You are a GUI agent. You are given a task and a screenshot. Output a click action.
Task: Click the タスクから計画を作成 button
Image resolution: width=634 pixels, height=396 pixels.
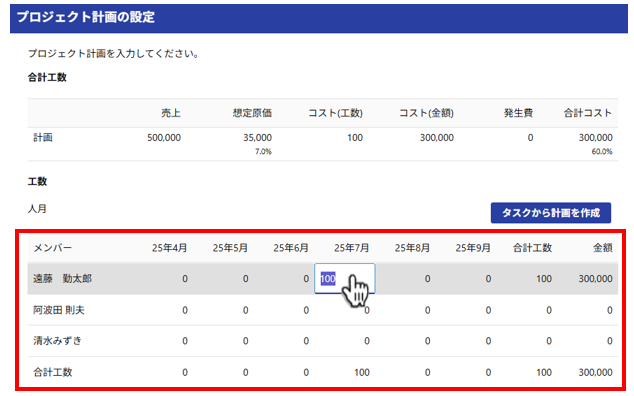click(x=551, y=213)
